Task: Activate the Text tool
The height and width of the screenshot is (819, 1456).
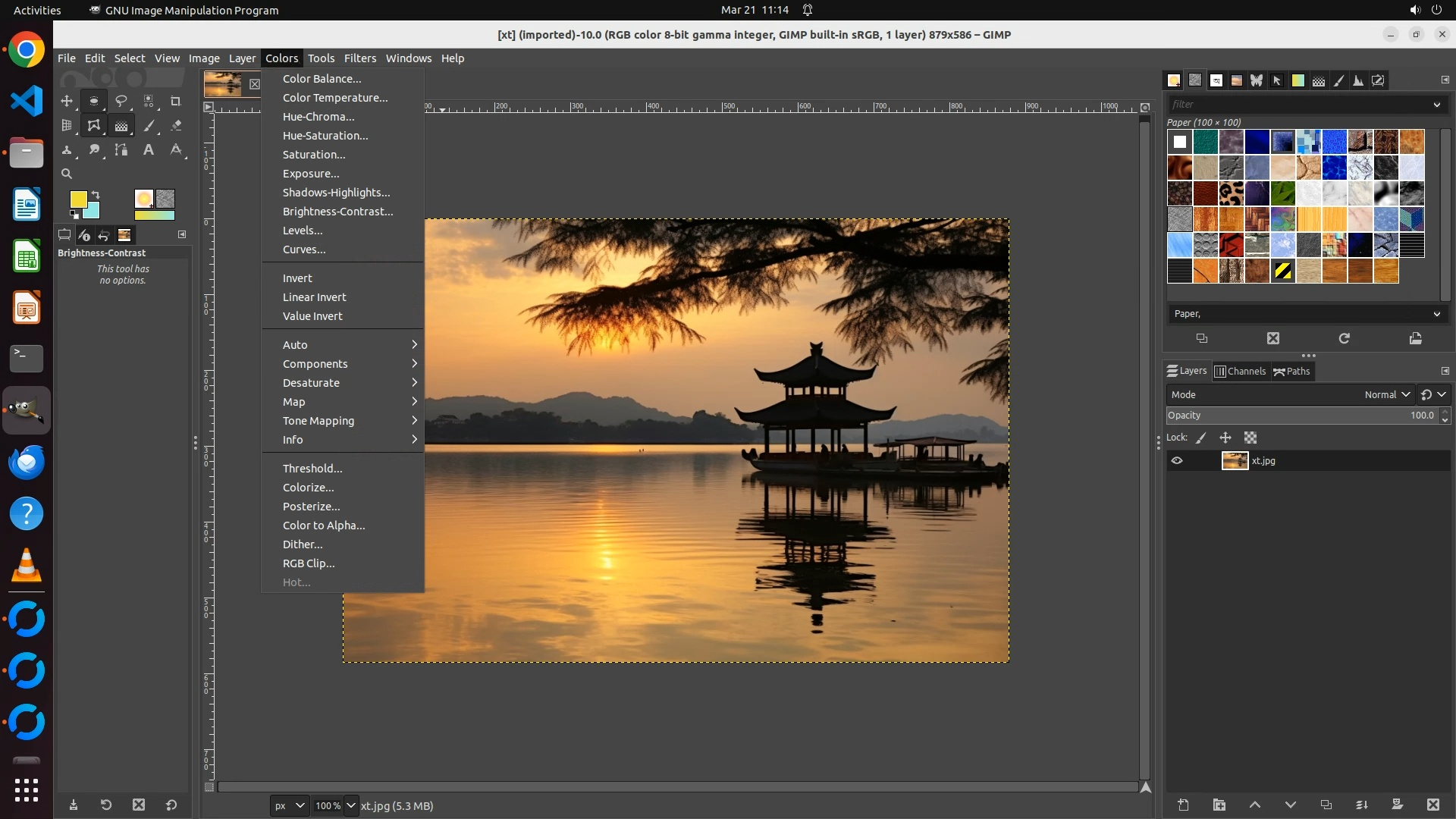Action: 149,150
